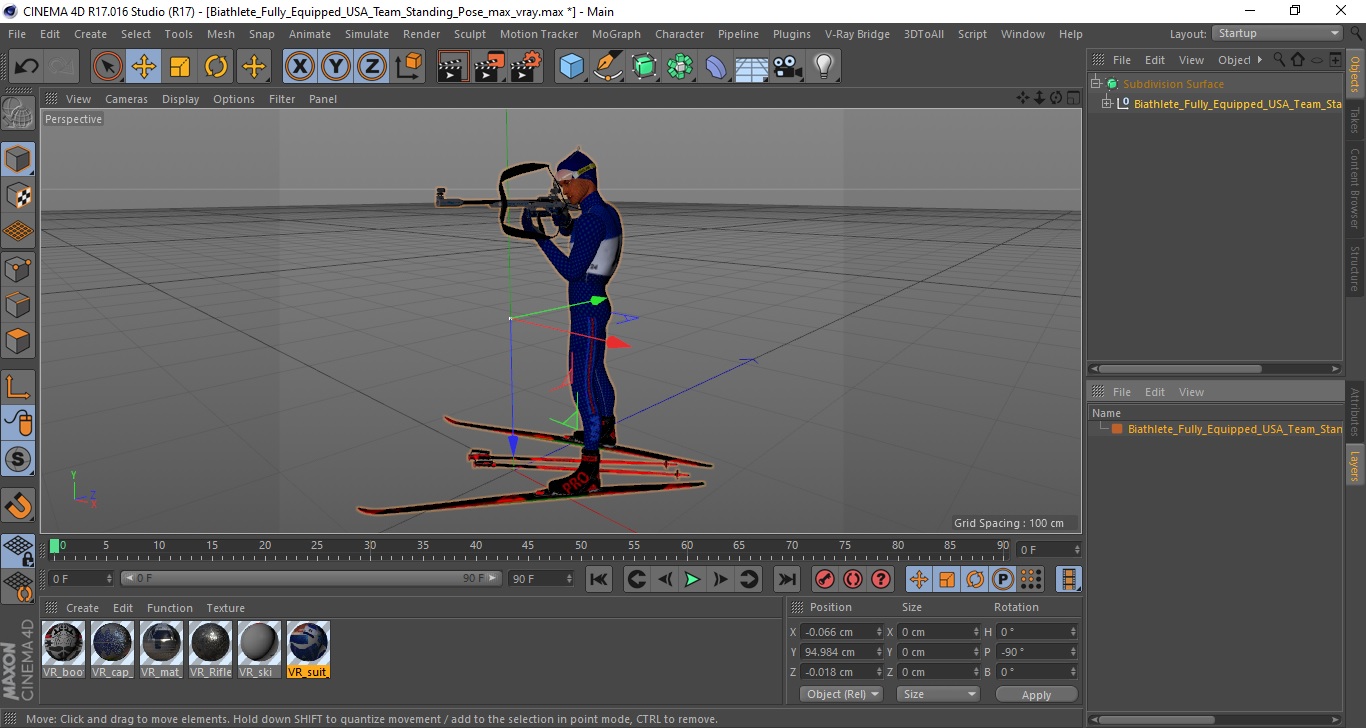Collapse the Subdivision Surface tree node

[1096, 84]
